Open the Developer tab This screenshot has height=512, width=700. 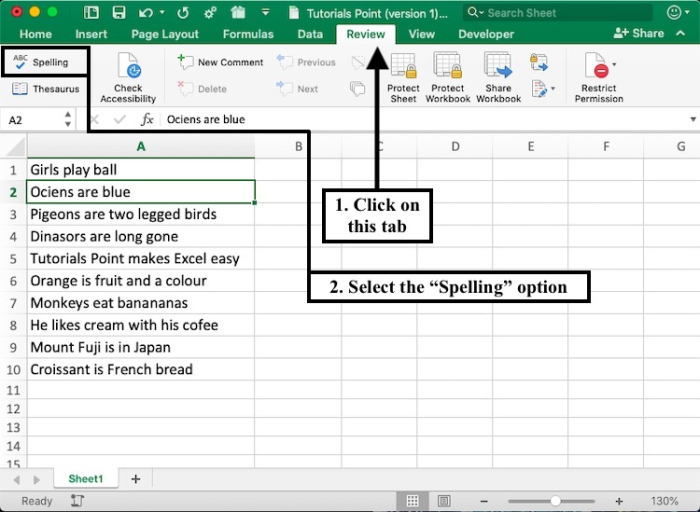(x=486, y=34)
